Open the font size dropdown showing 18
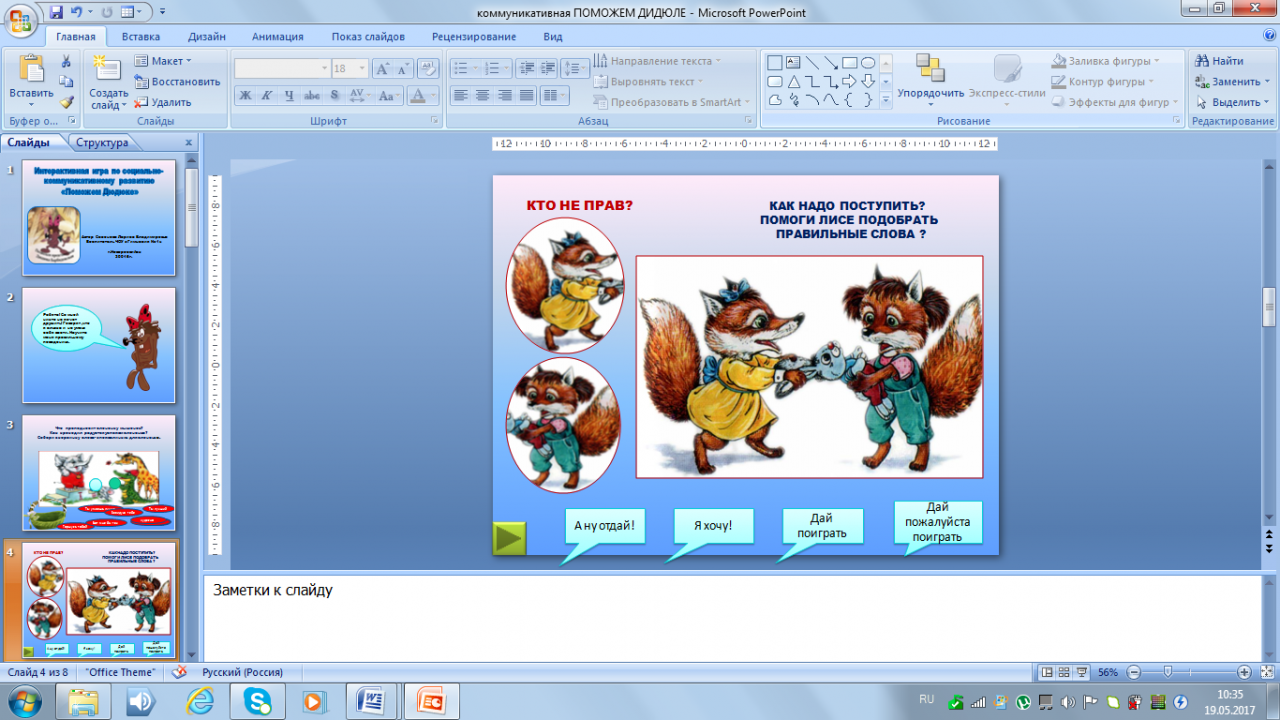Screen dimensions: 1280x720 click(x=350, y=69)
